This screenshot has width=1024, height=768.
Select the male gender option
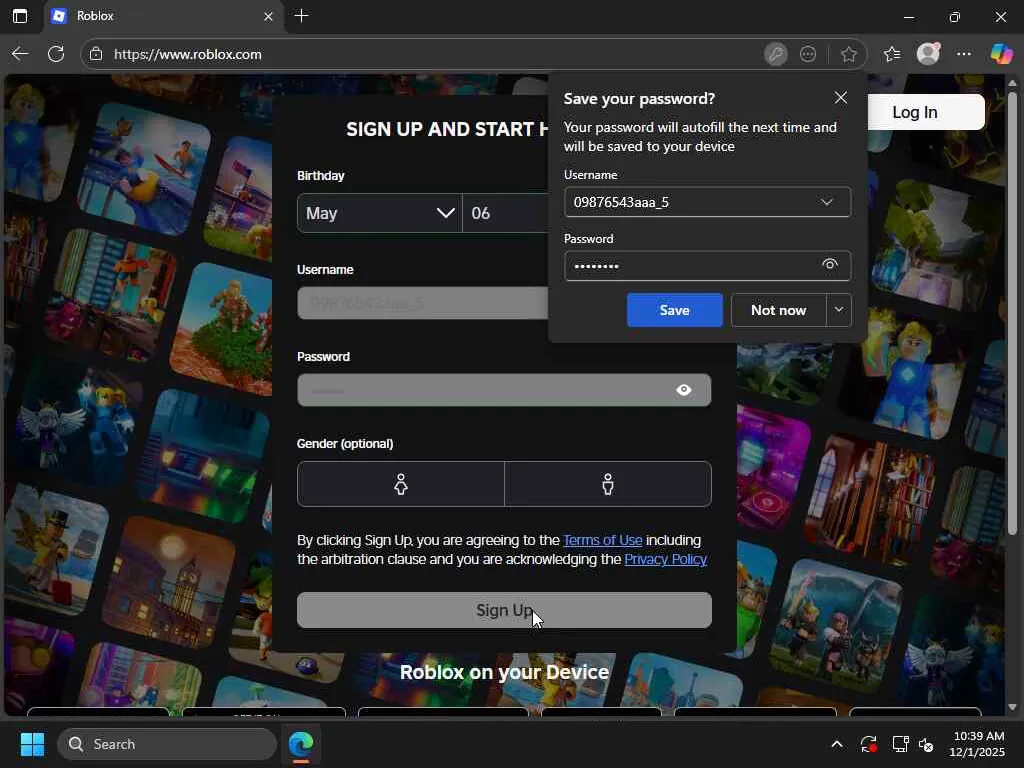(x=608, y=484)
